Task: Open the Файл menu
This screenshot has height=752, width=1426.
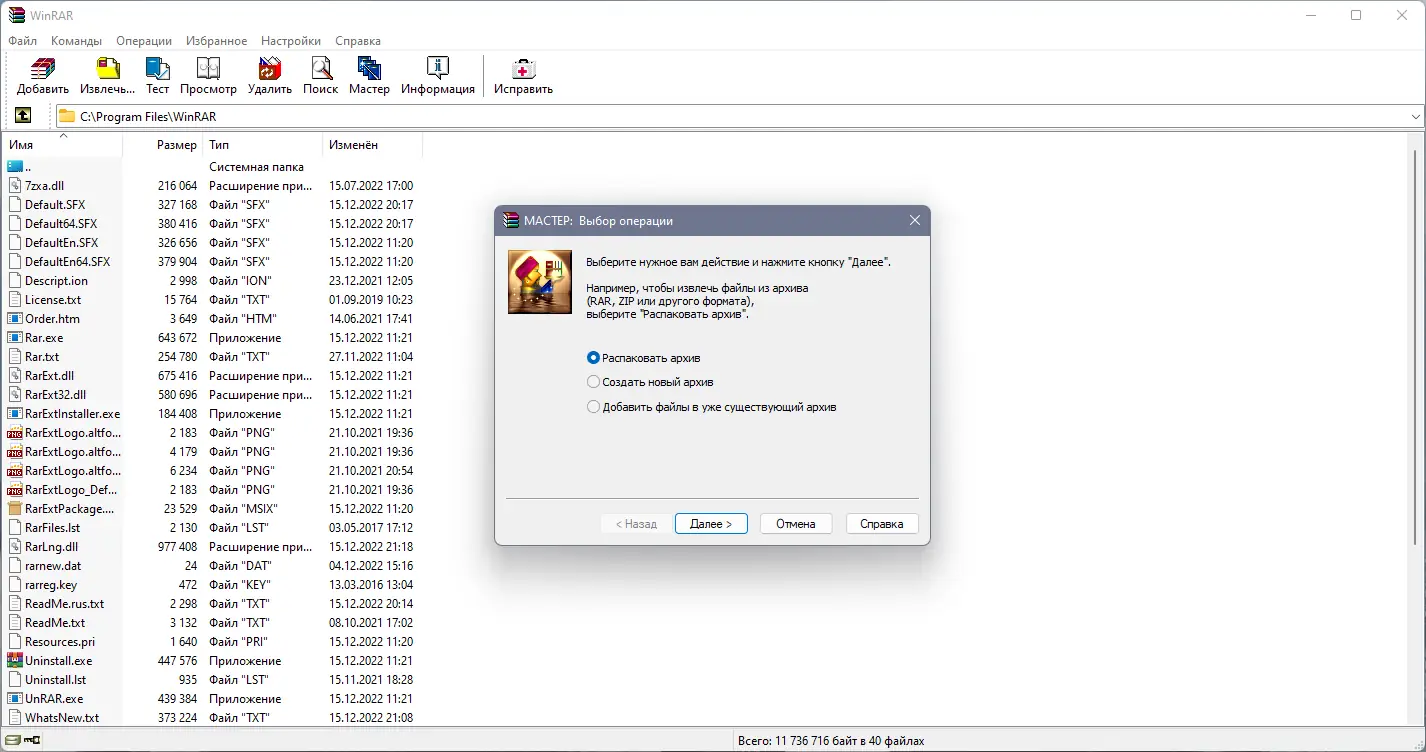Action: pyautogui.click(x=22, y=41)
